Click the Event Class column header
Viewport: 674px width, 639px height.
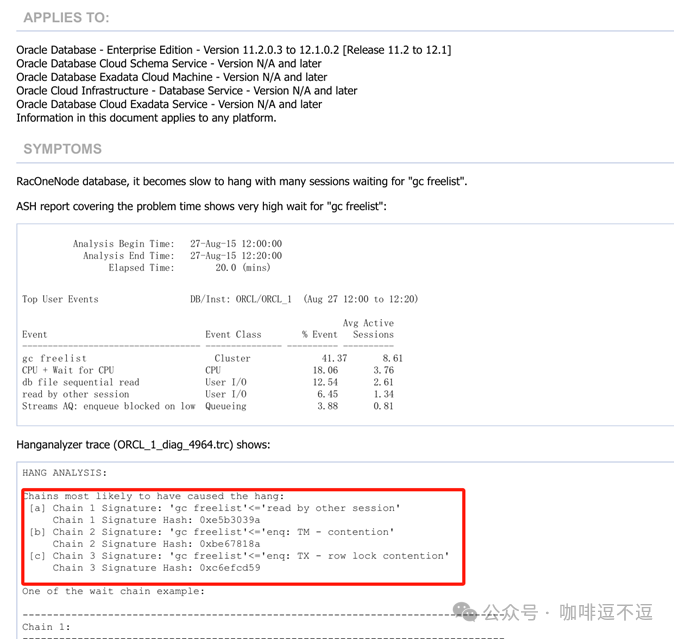tap(233, 335)
